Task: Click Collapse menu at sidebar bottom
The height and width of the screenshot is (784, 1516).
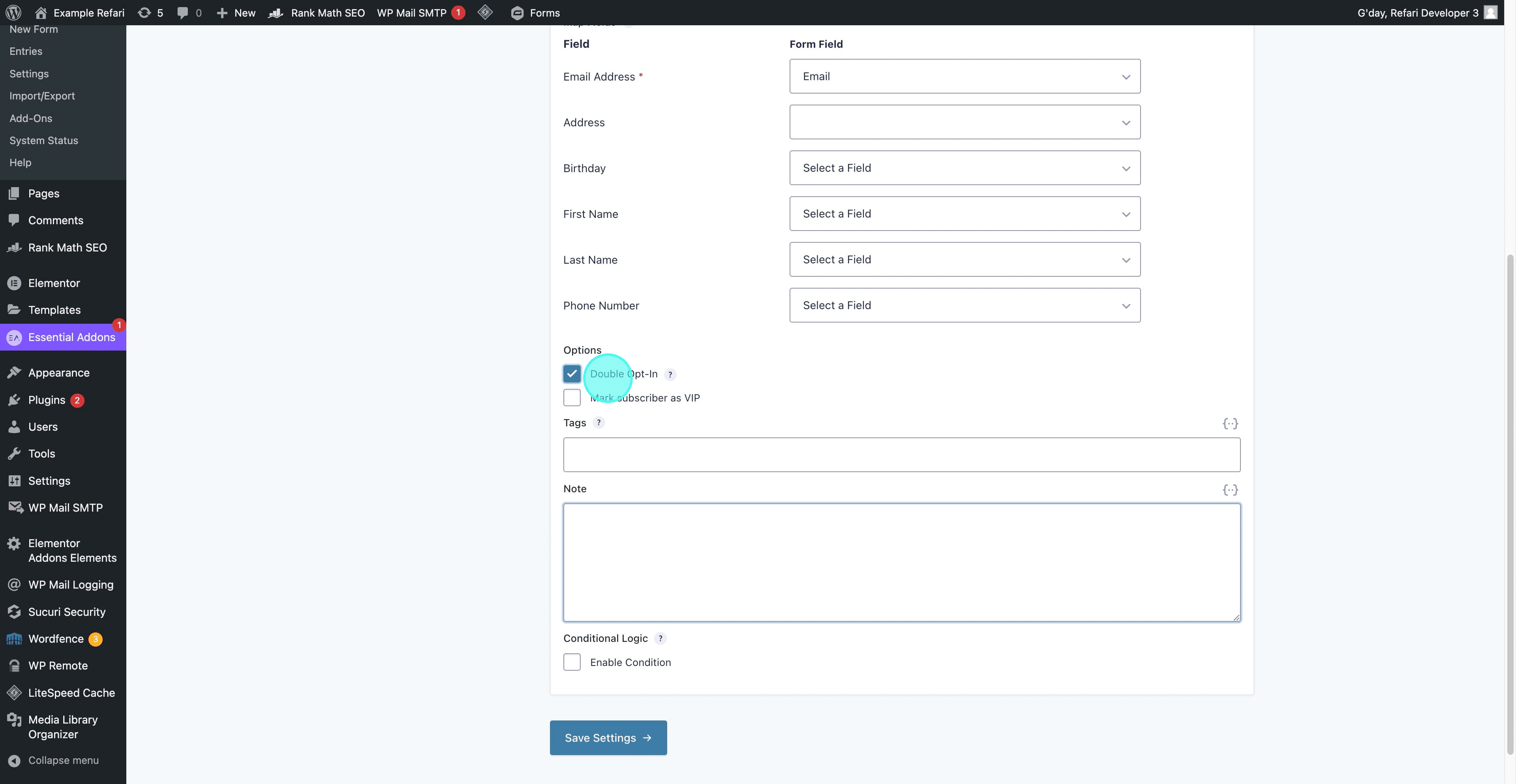Action: click(x=63, y=760)
